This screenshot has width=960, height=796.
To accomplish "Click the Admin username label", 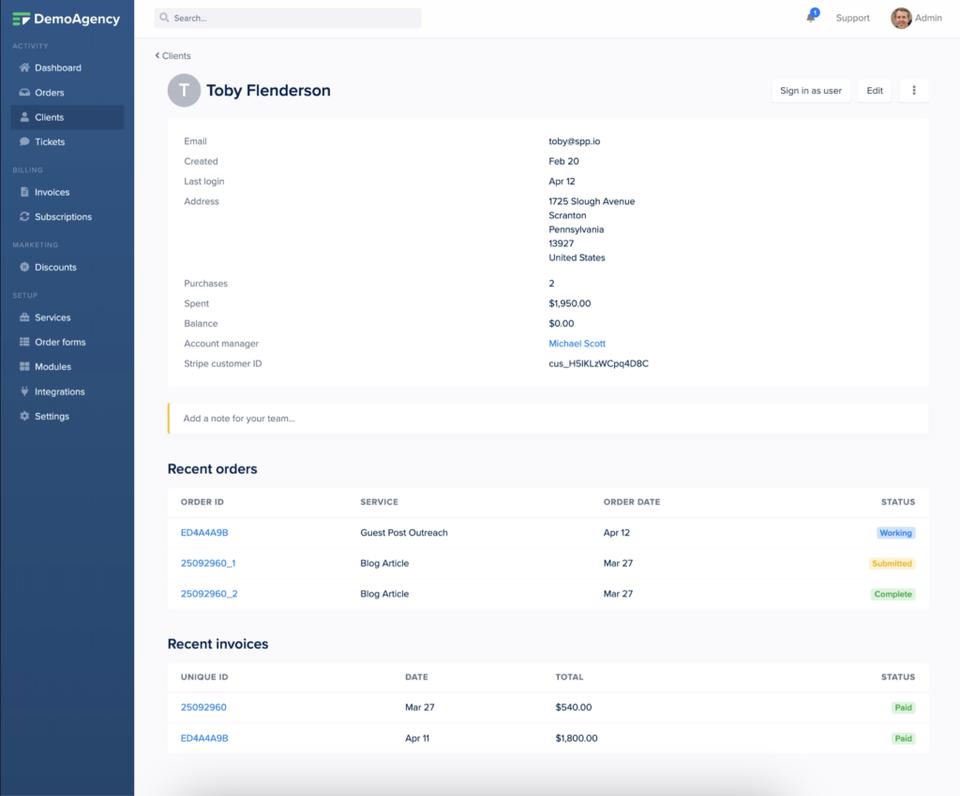I will pos(928,18).
